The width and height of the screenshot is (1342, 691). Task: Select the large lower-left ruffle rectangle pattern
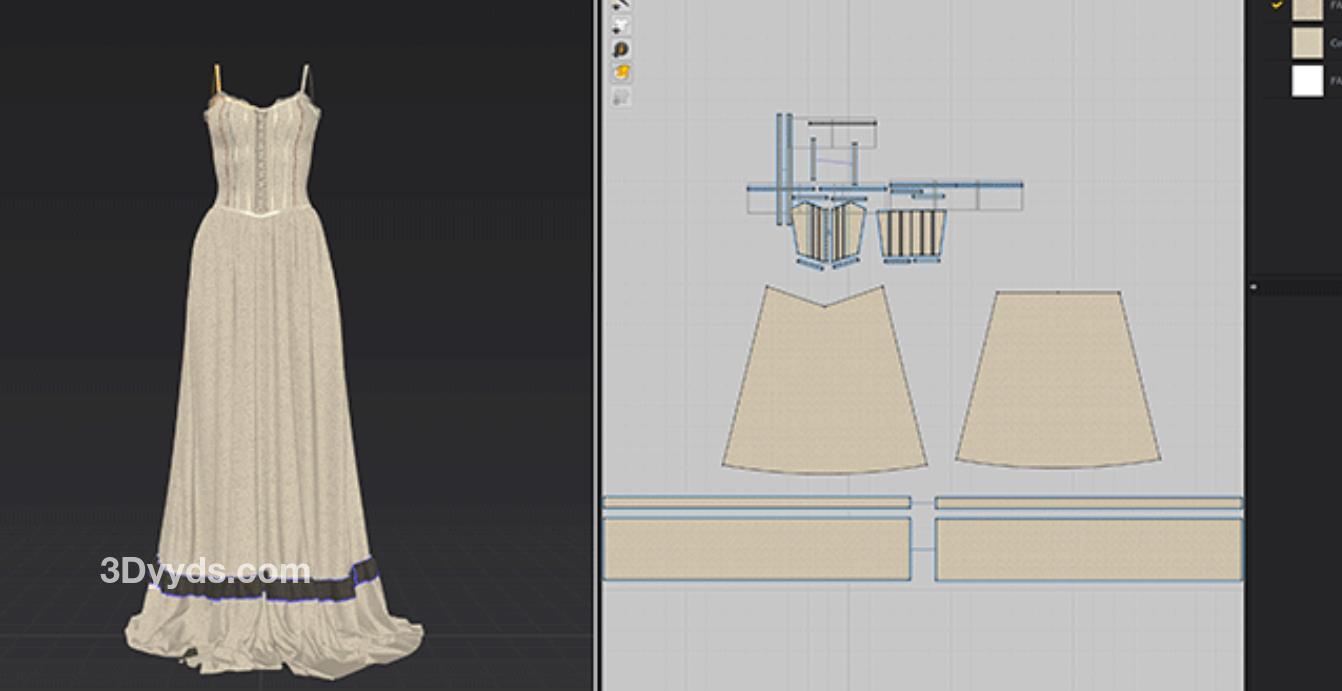coord(756,548)
